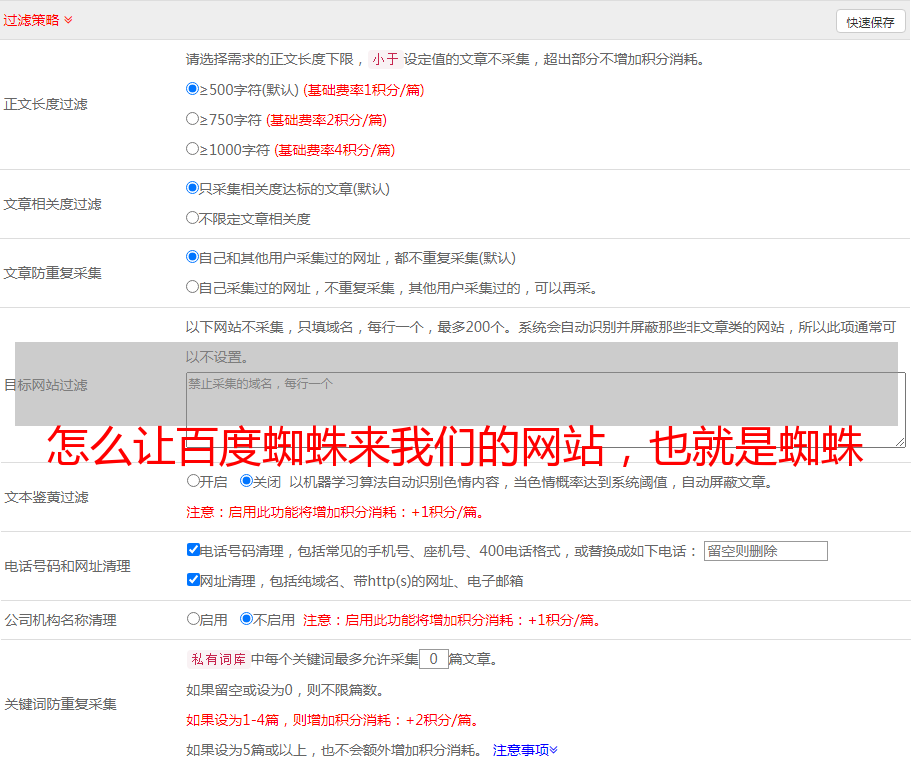Select 不启用 for 公司机构名称清理
This screenshot has width=912, height=768.
point(246,619)
